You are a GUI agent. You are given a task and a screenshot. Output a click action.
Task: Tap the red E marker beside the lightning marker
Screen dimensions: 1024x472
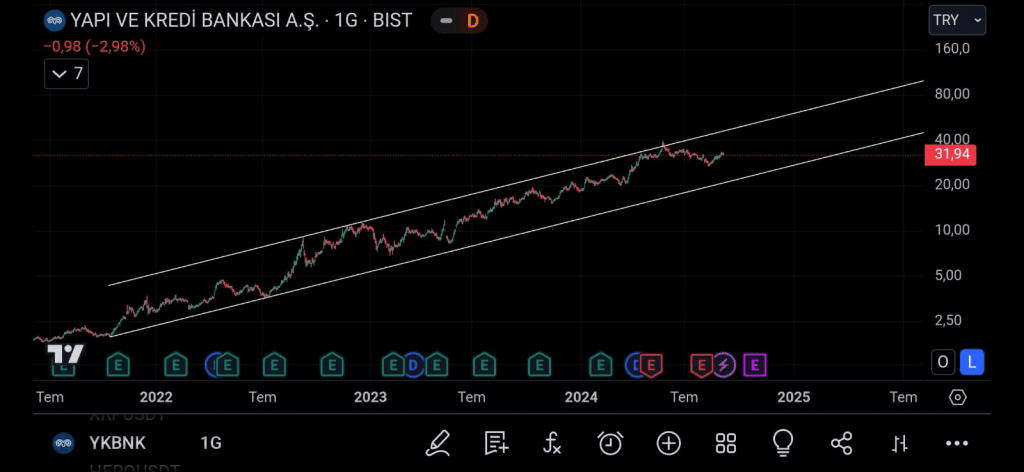click(701, 365)
